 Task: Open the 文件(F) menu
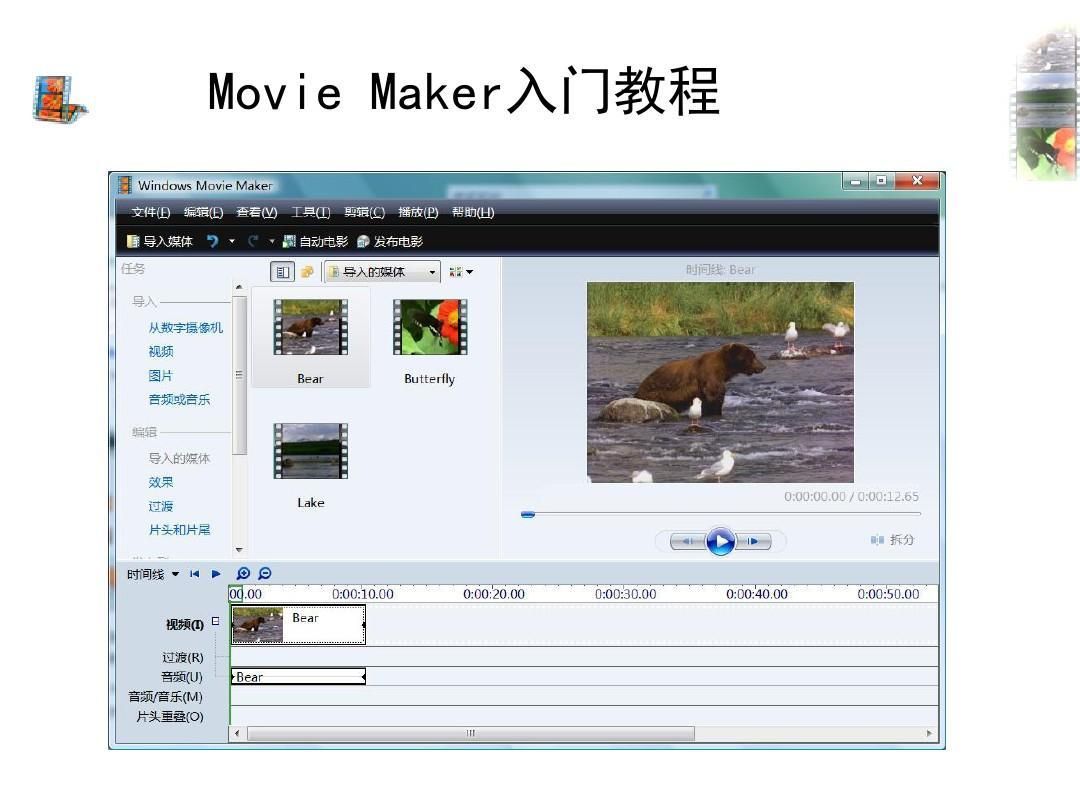[151, 212]
